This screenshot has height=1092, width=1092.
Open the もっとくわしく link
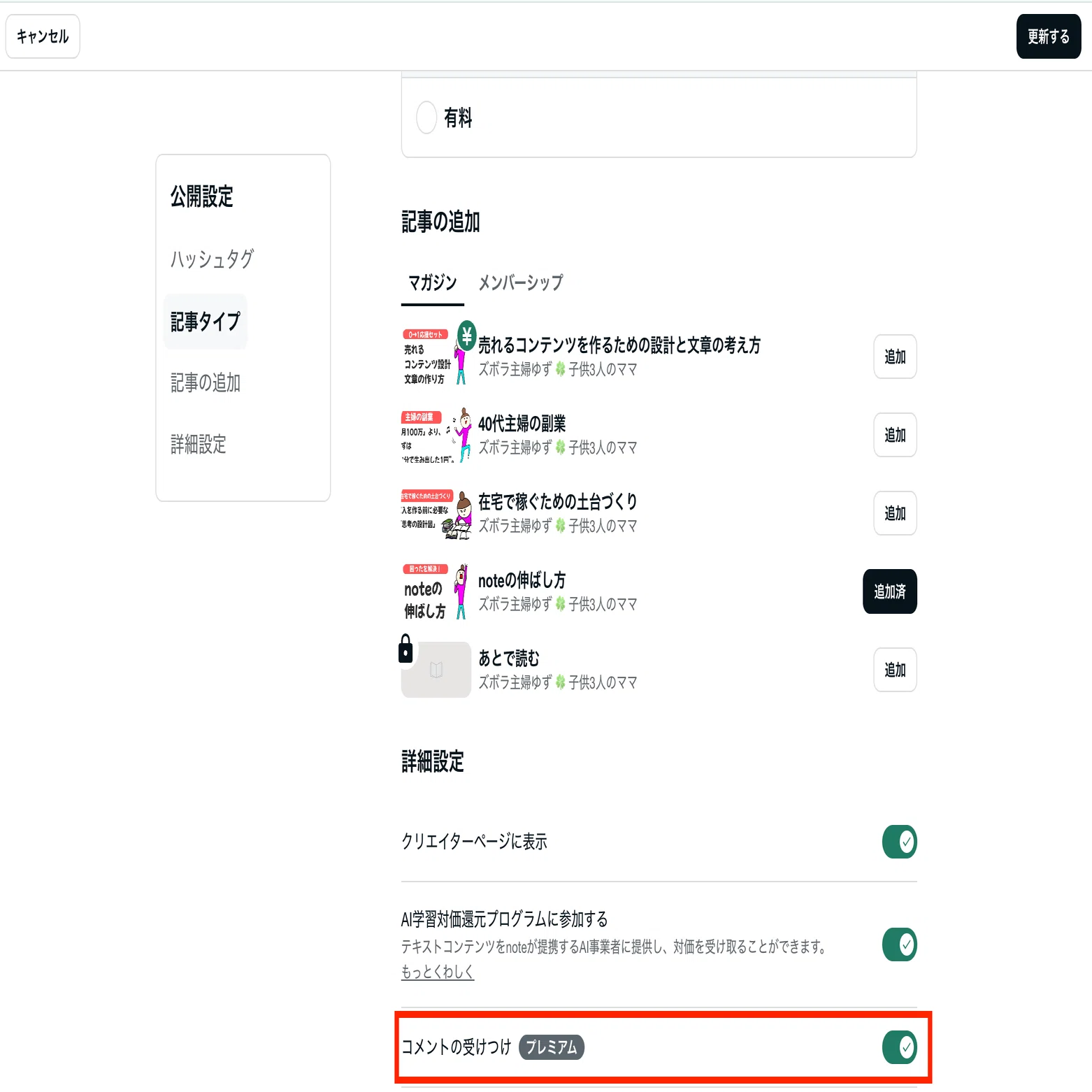[438, 972]
